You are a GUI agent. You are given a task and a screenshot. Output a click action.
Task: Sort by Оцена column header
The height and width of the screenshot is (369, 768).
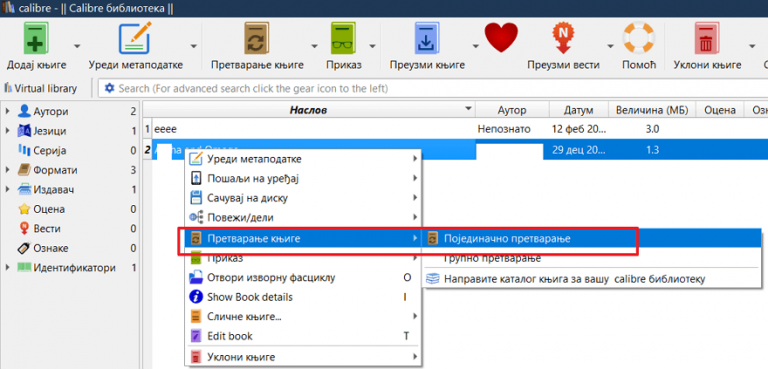click(720, 111)
